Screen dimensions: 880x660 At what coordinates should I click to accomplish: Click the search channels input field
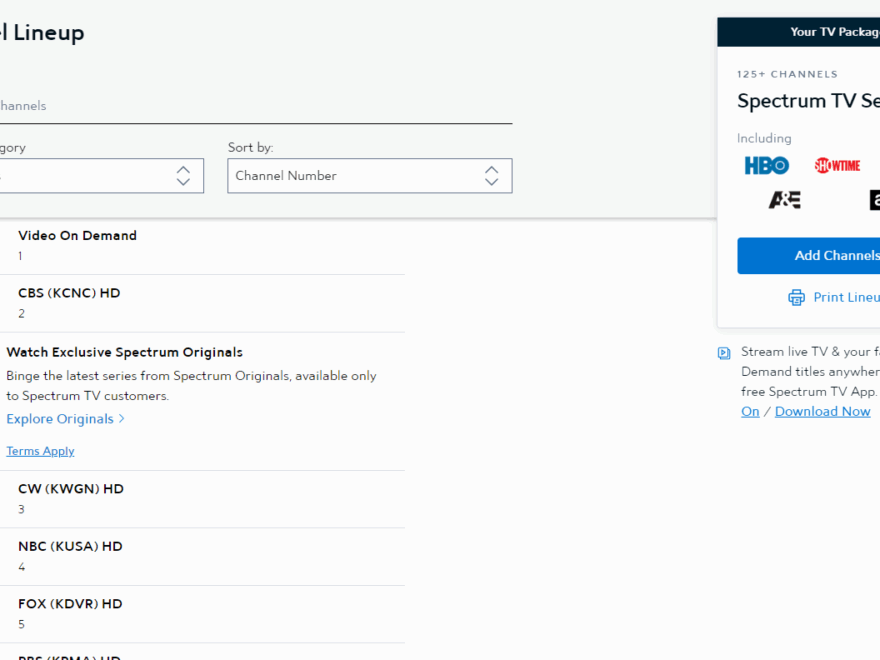(x=250, y=106)
